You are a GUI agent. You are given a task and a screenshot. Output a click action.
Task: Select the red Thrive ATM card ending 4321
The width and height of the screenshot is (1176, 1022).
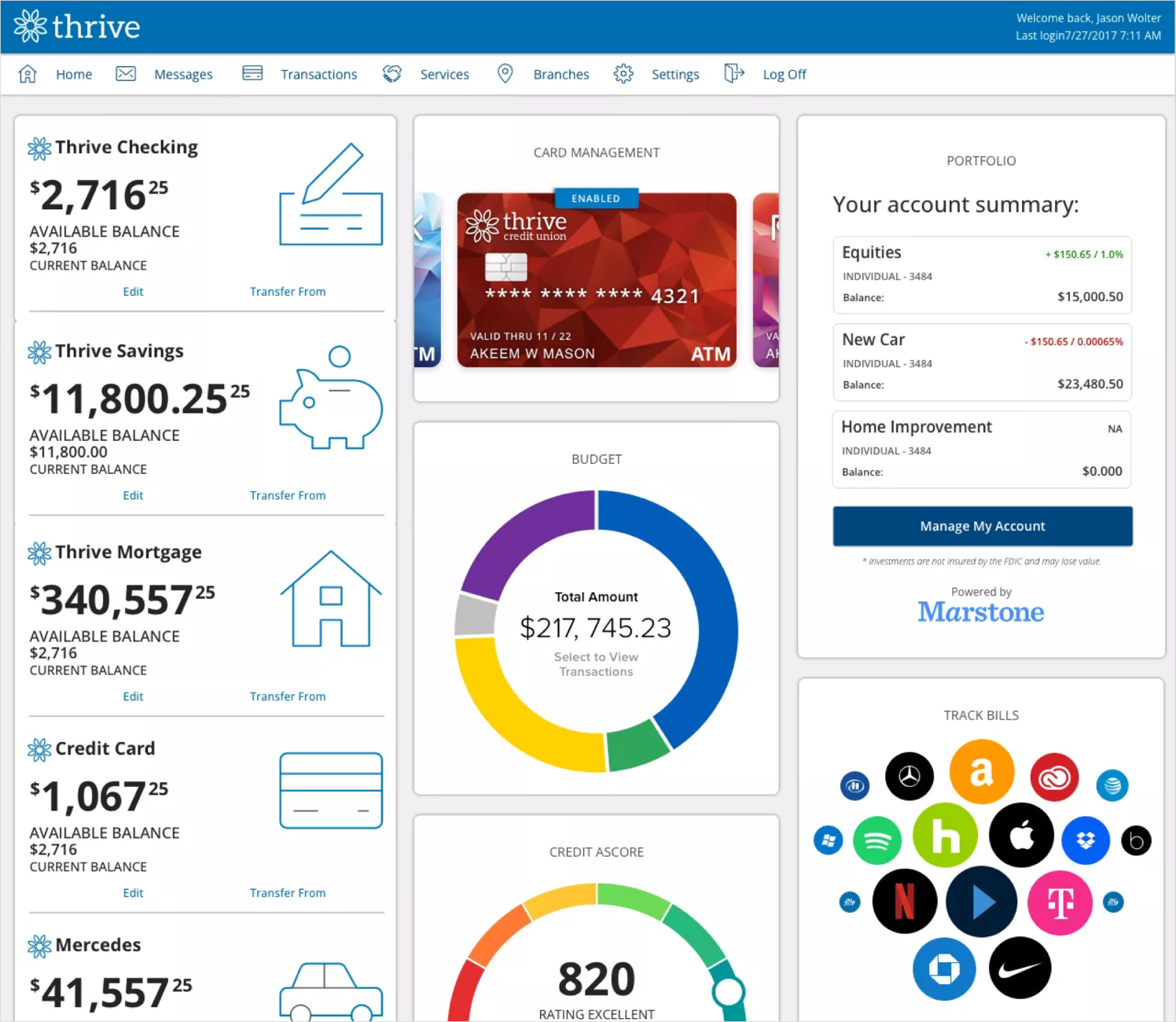(x=597, y=280)
